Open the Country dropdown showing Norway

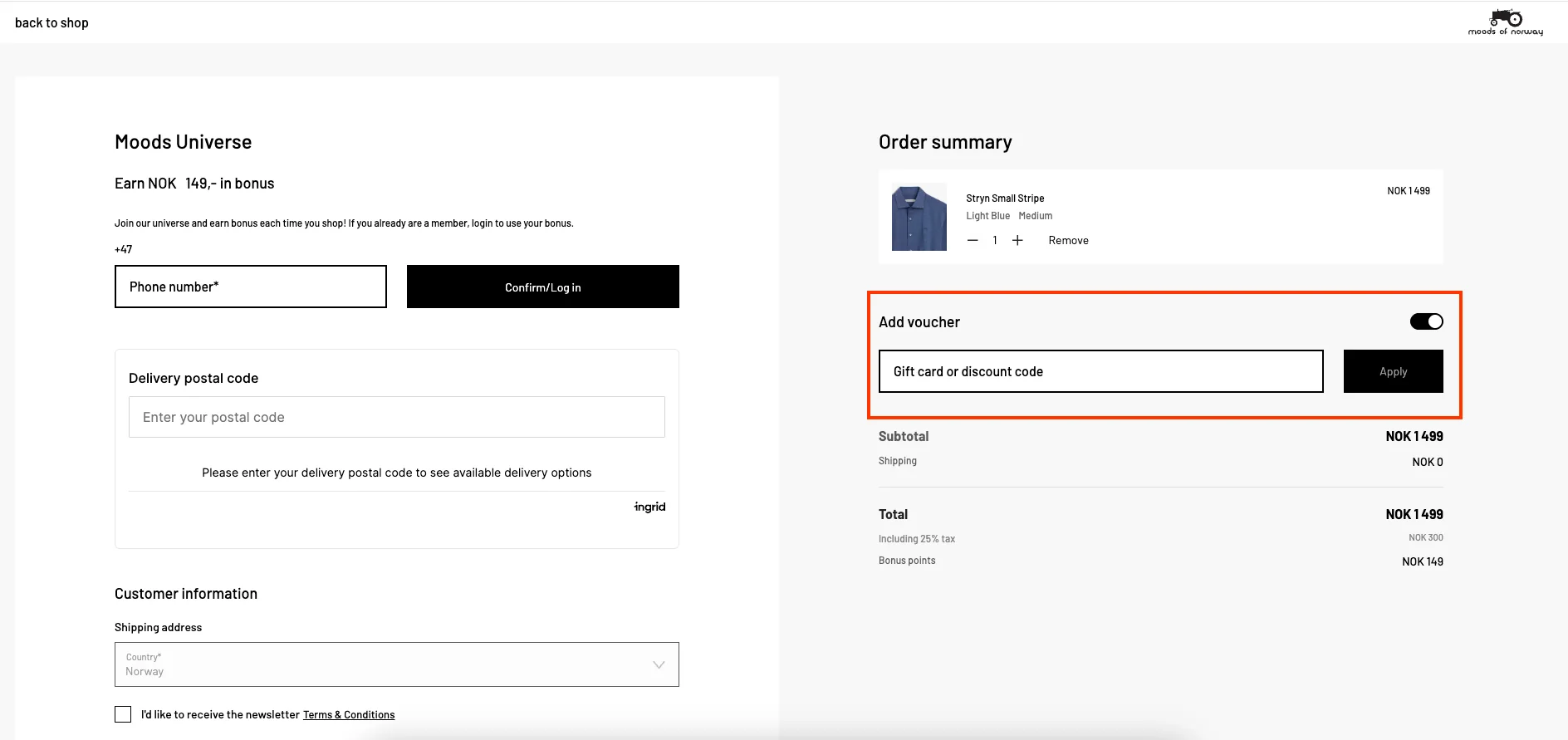pyautogui.click(x=397, y=664)
